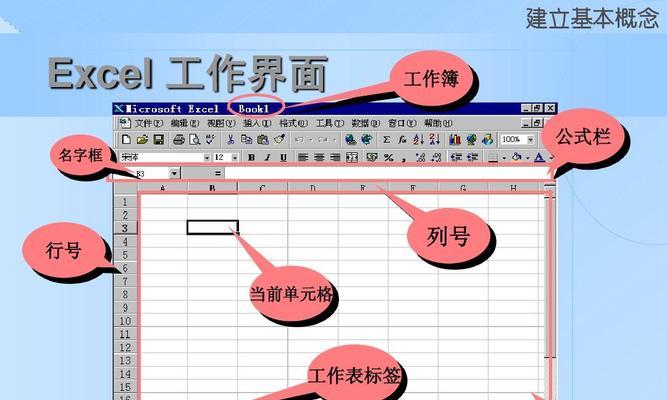
Task: Open the 帮助 menu
Action: 438,123
